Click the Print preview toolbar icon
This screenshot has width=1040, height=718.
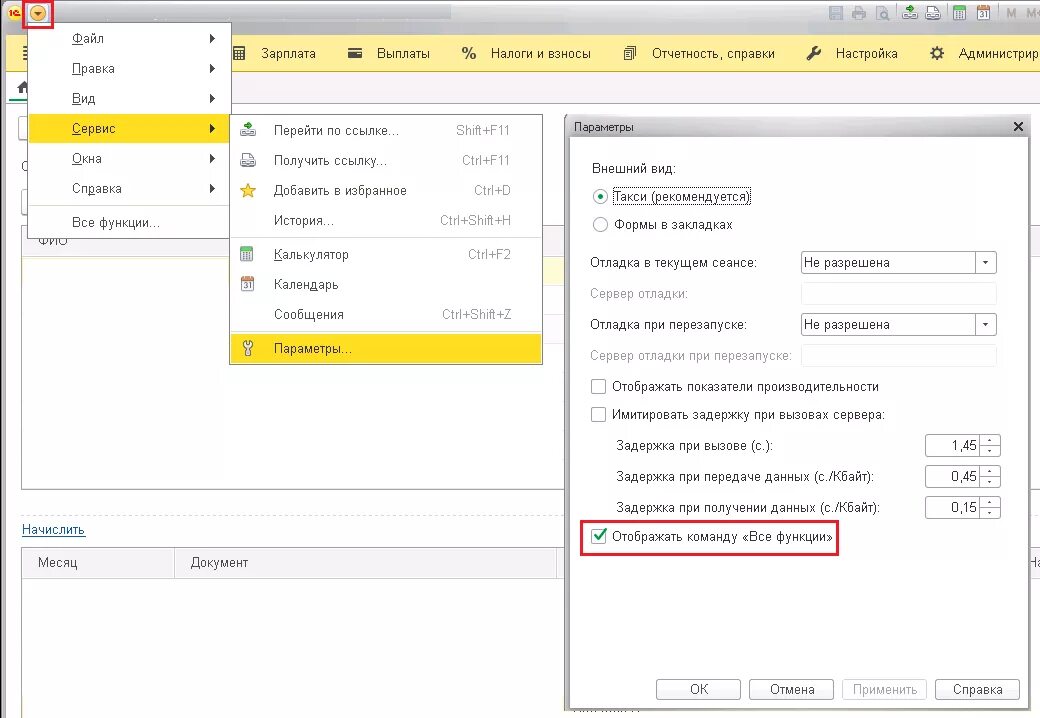click(882, 13)
